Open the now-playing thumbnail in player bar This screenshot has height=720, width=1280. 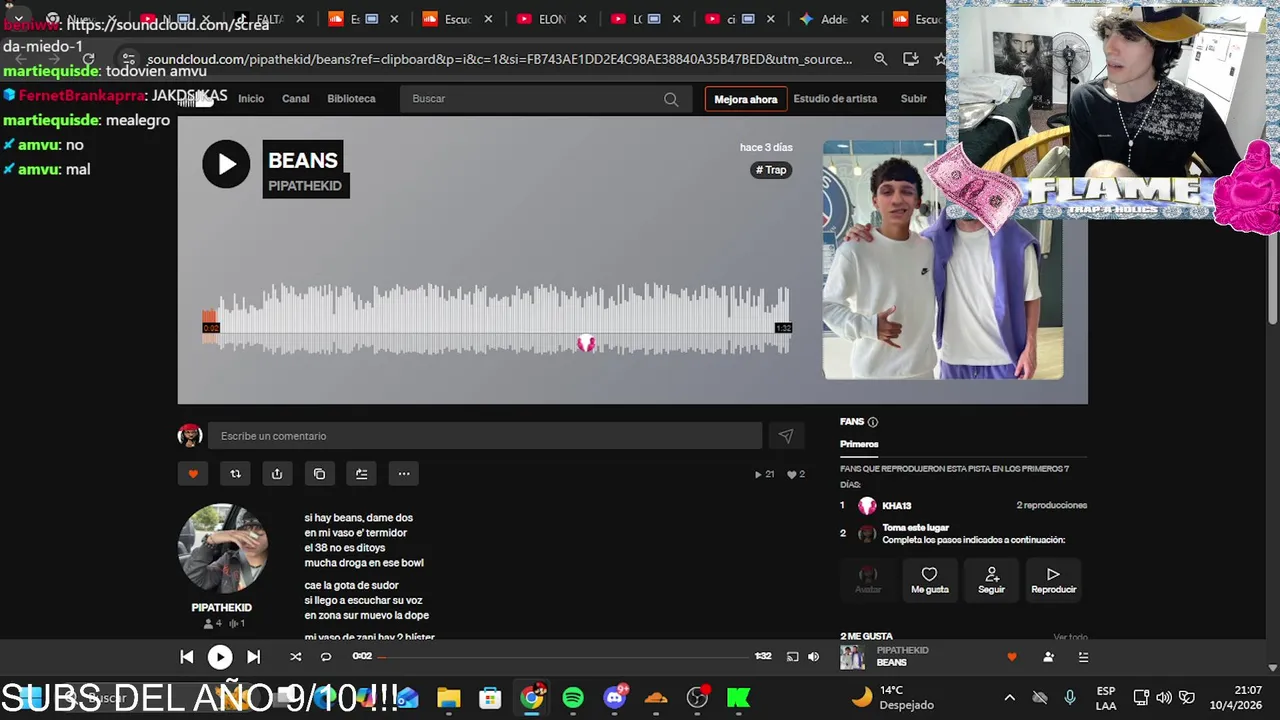click(x=852, y=657)
